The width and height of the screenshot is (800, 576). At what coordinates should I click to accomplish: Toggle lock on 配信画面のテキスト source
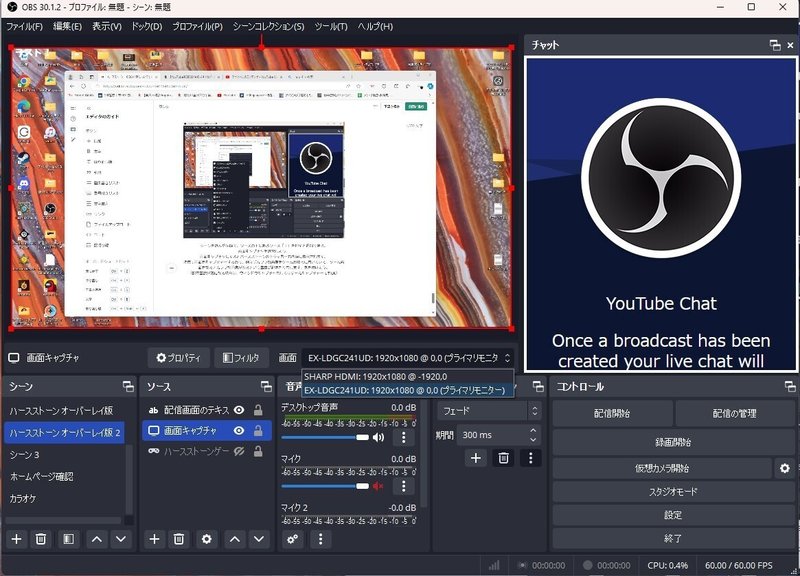258,410
